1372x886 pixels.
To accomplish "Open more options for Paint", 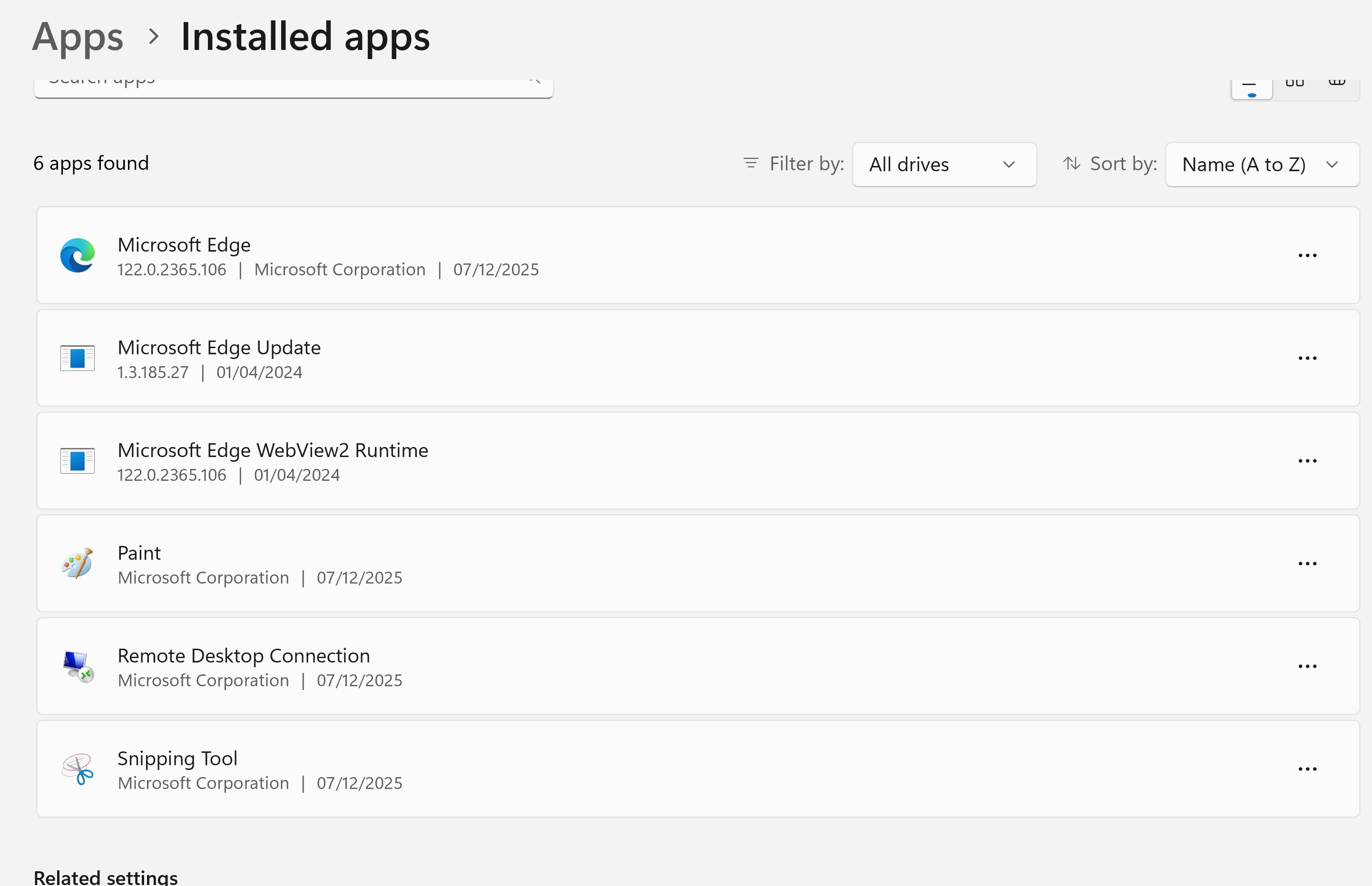I will (x=1307, y=564).
